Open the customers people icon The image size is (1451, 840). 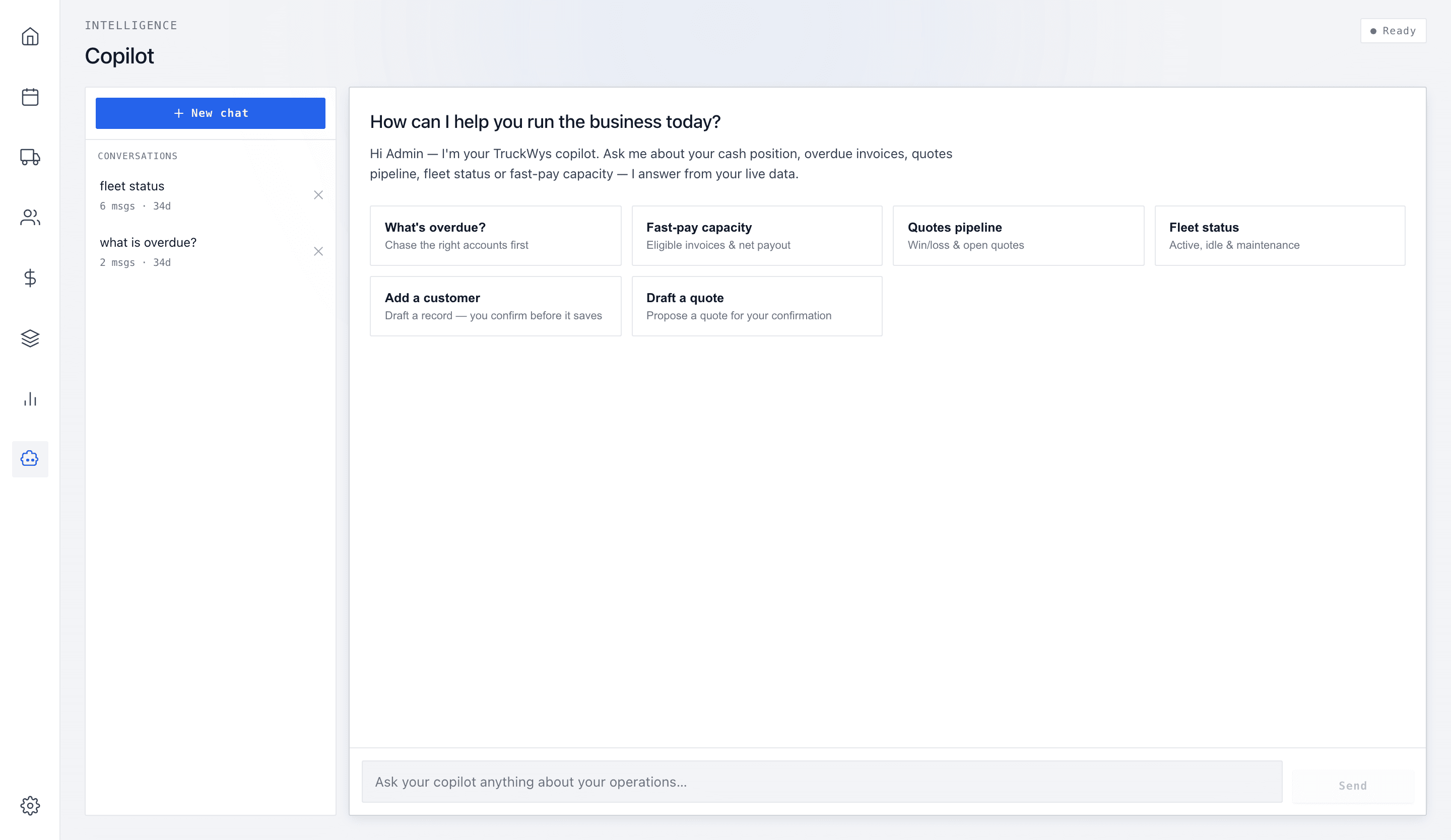coord(30,218)
